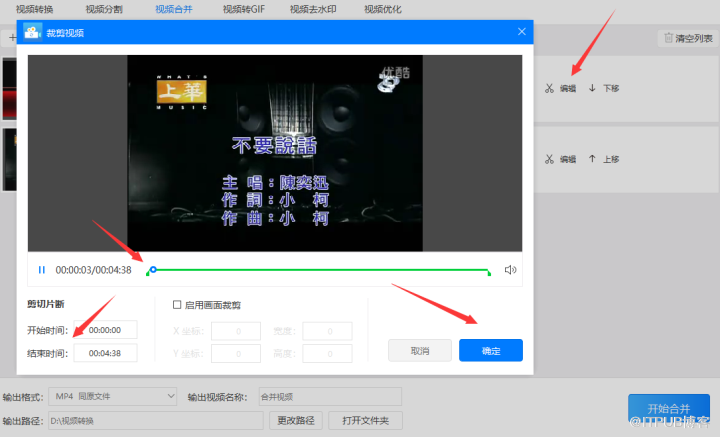Screen dimensions: 720x437
Task: Click scissors edit icon for second video
Action: click(x=549, y=159)
